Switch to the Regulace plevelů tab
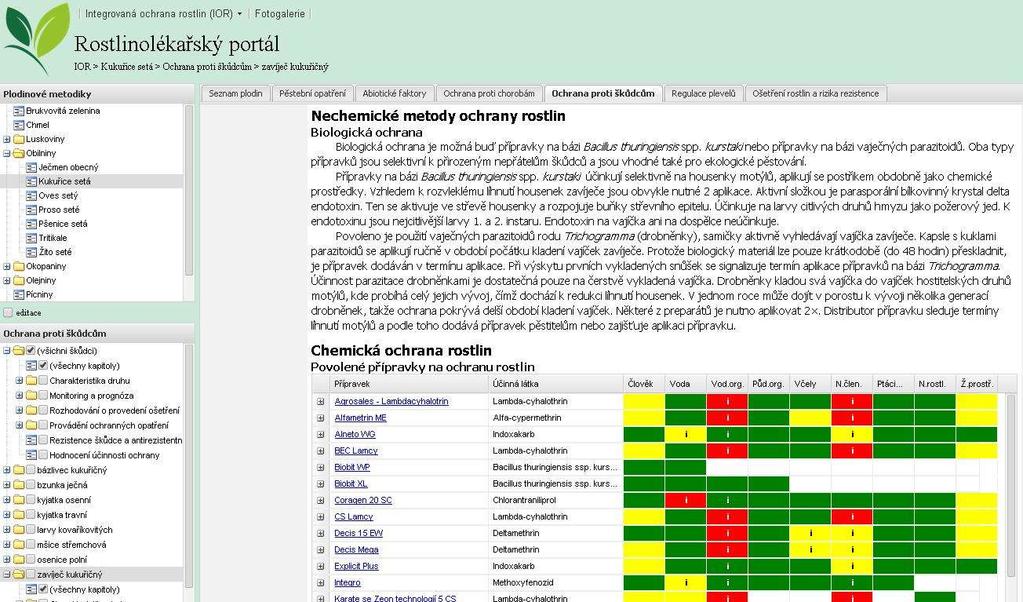This screenshot has width=1023, height=602. pyautogui.click(x=703, y=94)
